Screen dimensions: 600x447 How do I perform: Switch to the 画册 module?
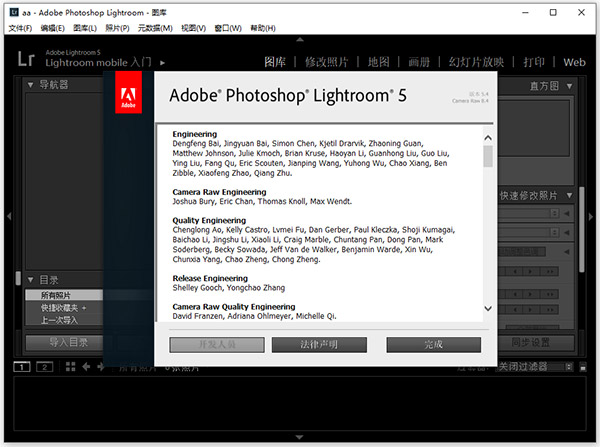(419, 62)
